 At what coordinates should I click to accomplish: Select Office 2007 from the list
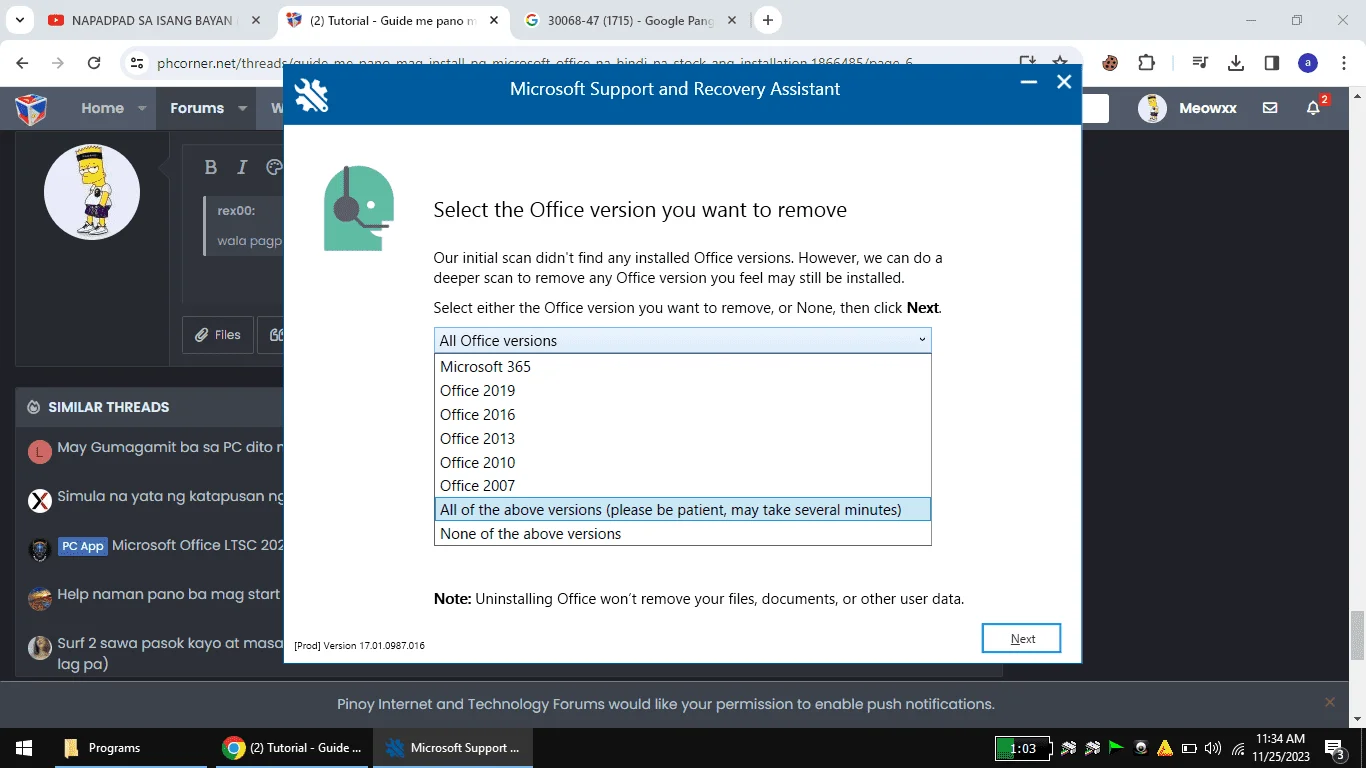683,486
